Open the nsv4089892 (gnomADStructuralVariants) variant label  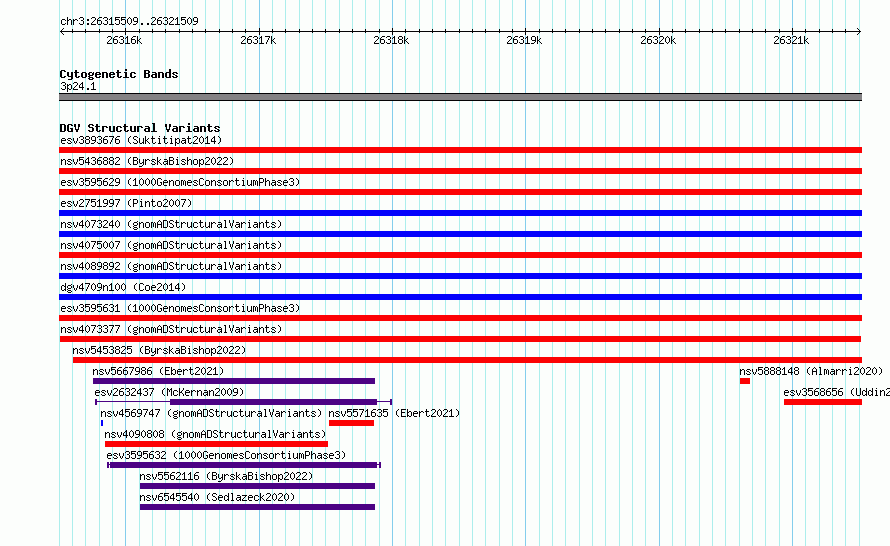(x=171, y=266)
